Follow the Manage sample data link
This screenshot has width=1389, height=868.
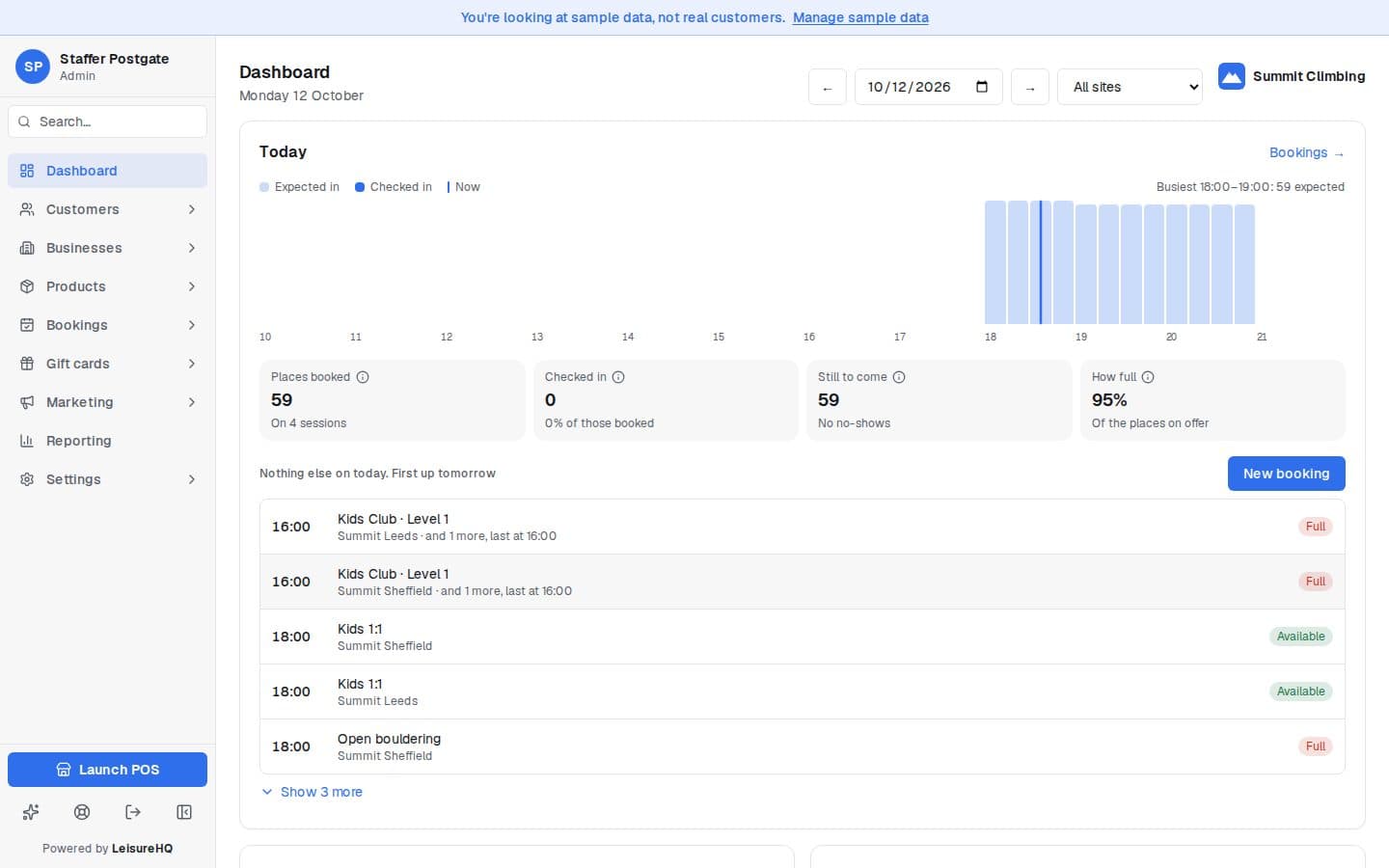[x=860, y=17]
